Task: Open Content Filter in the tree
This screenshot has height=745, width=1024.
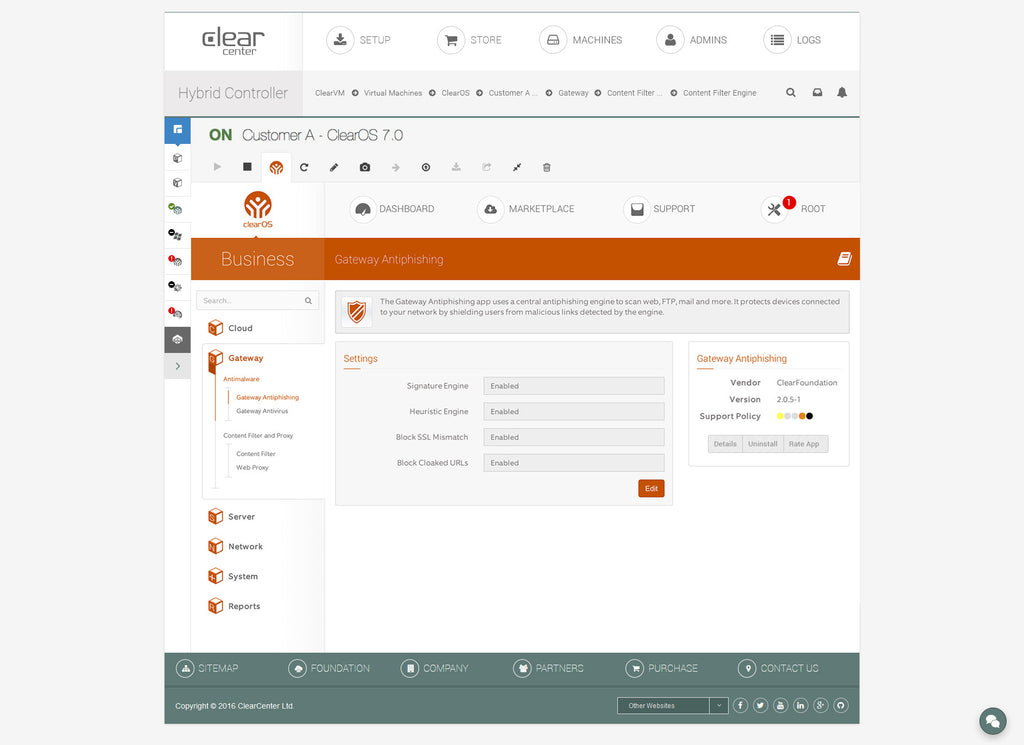Action: 256,454
